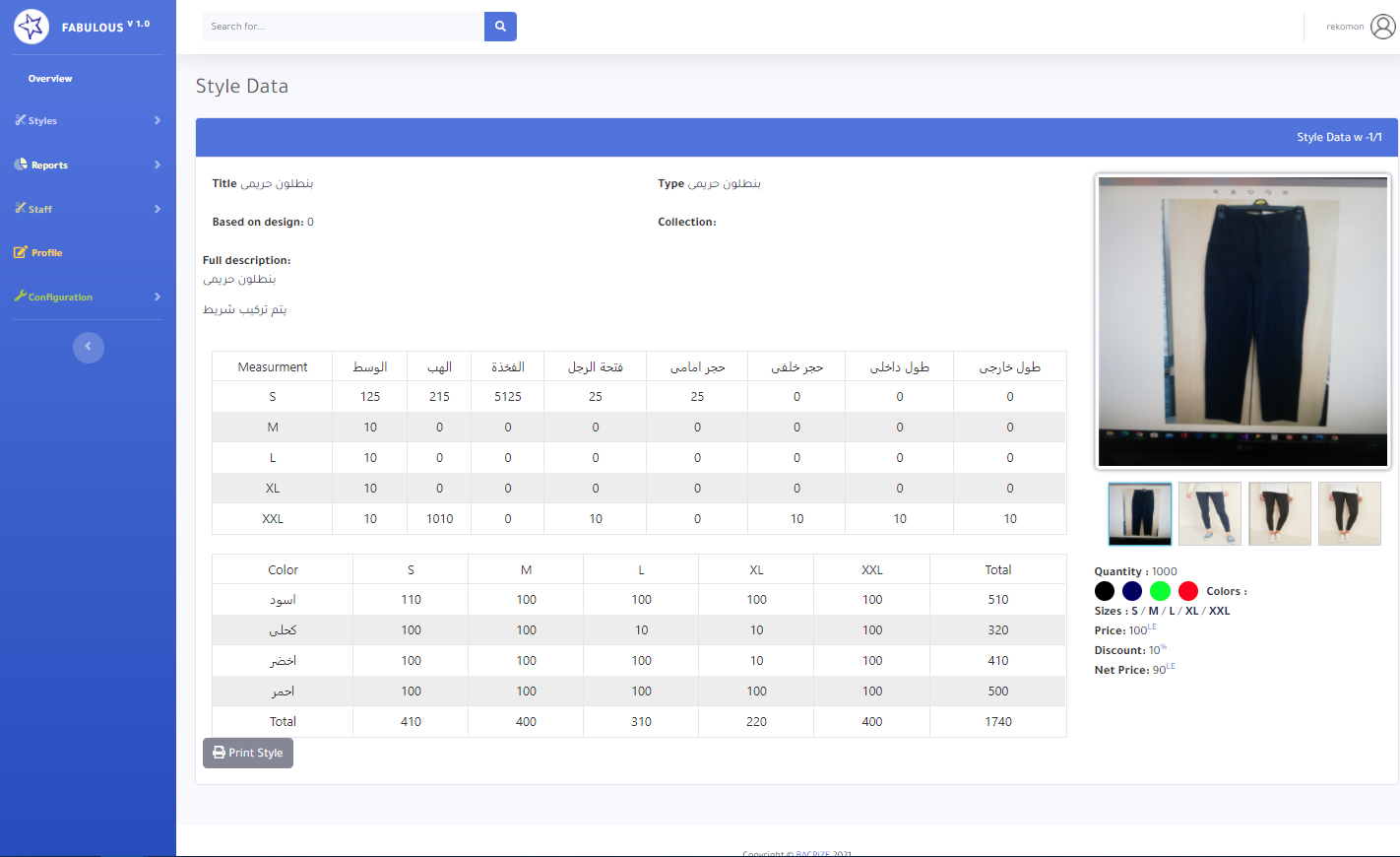Expand the Configuration menu chevron
This screenshot has height=857, width=1400.
[x=158, y=297]
